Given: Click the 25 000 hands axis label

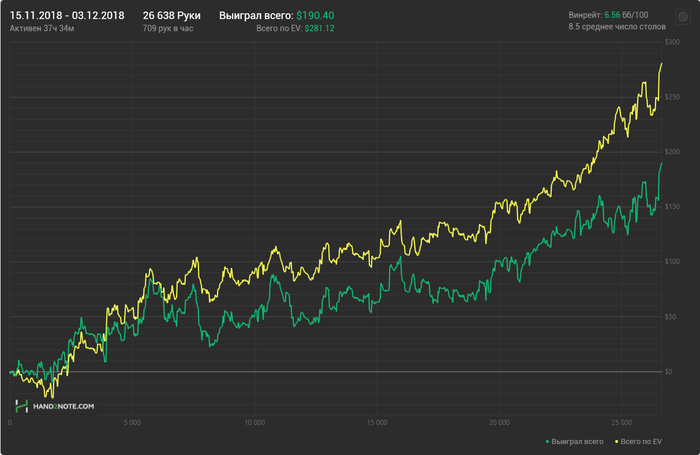Looking at the screenshot, I should click(x=621, y=422).
